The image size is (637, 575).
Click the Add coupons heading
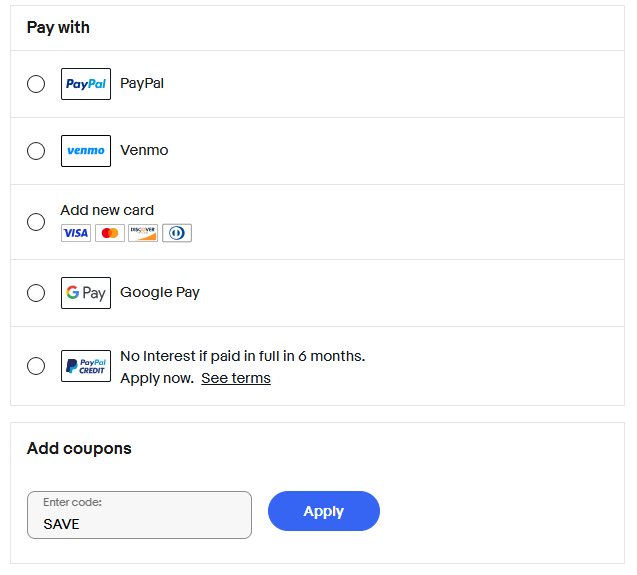79,449
